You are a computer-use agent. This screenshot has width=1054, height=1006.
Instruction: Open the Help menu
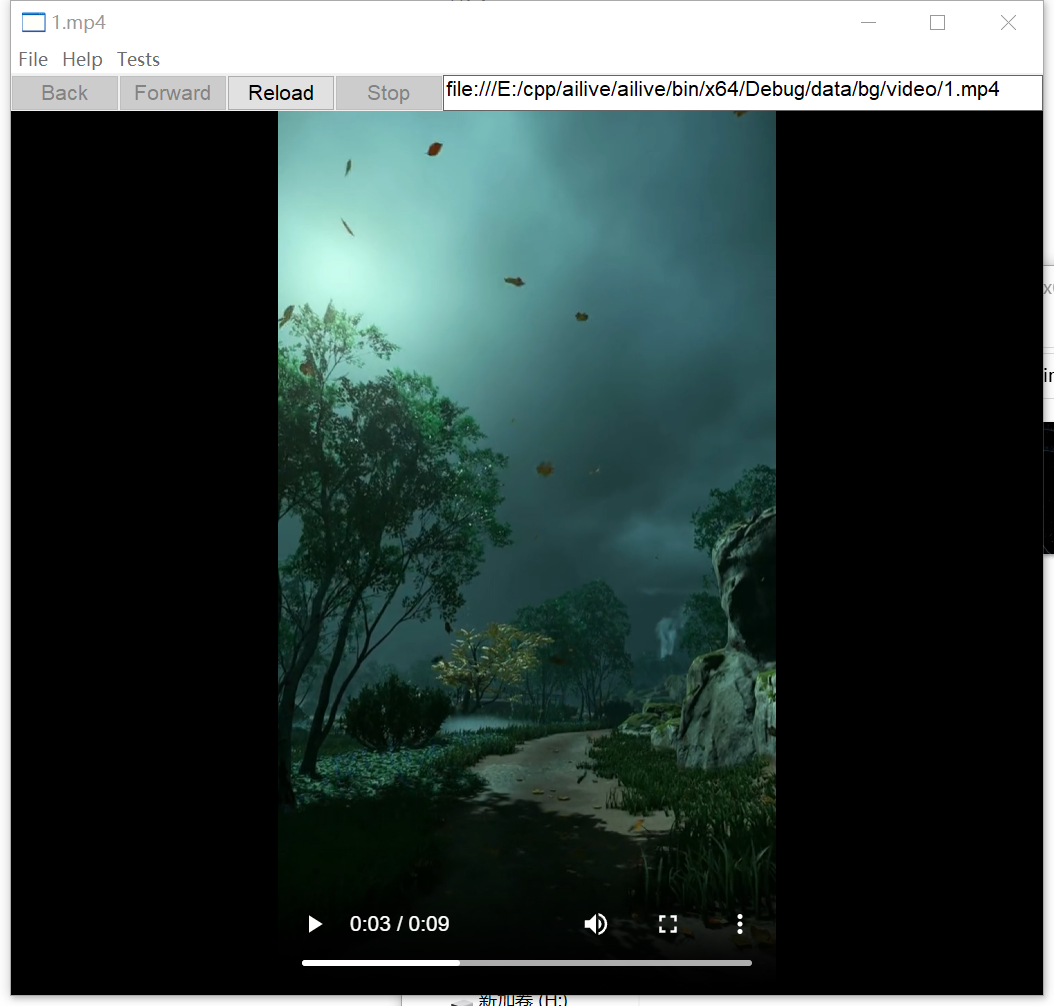(82, 59)
